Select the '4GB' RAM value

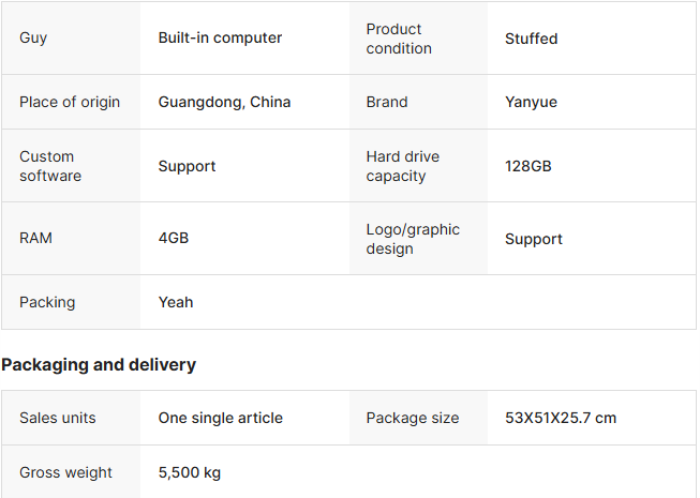coord(173,238)
